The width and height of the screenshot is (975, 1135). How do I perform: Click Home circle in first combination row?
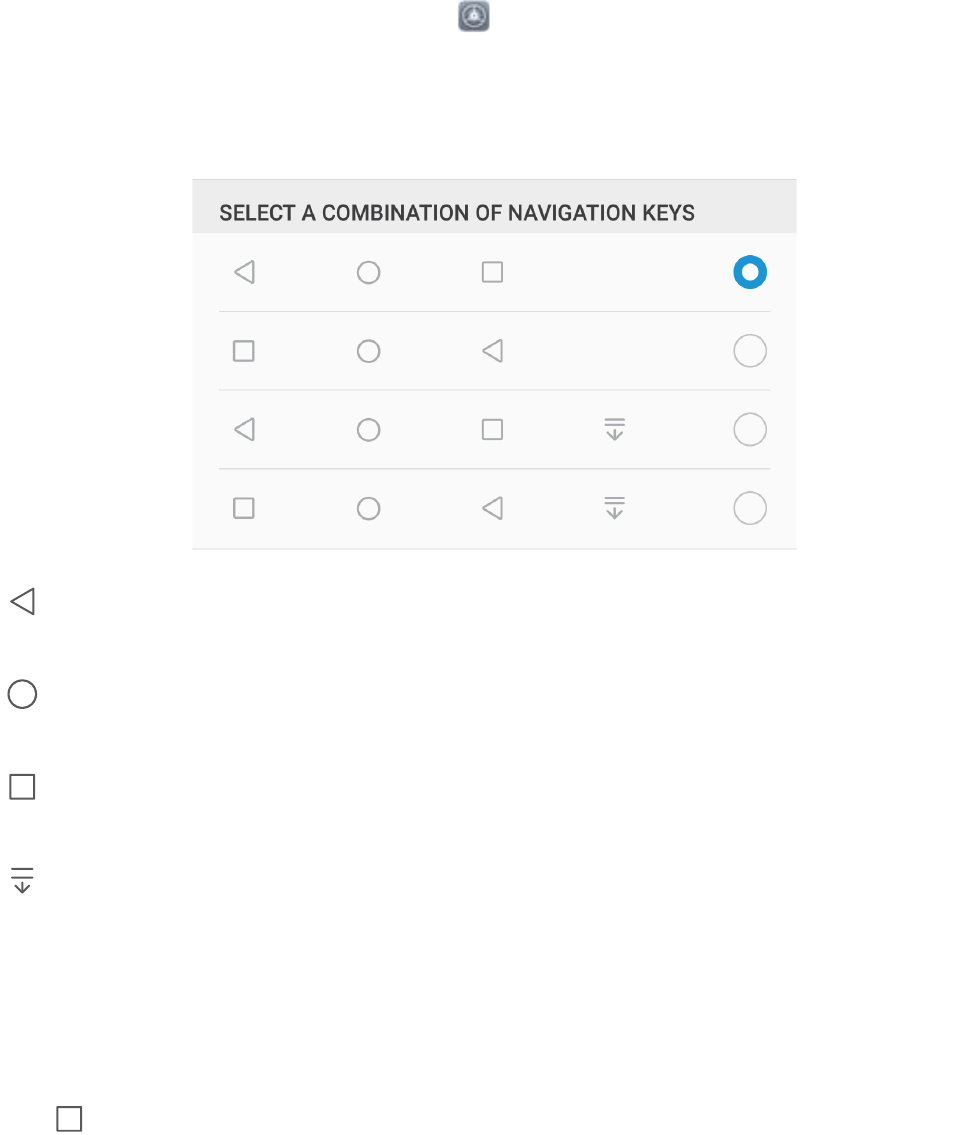pos(368,272)
